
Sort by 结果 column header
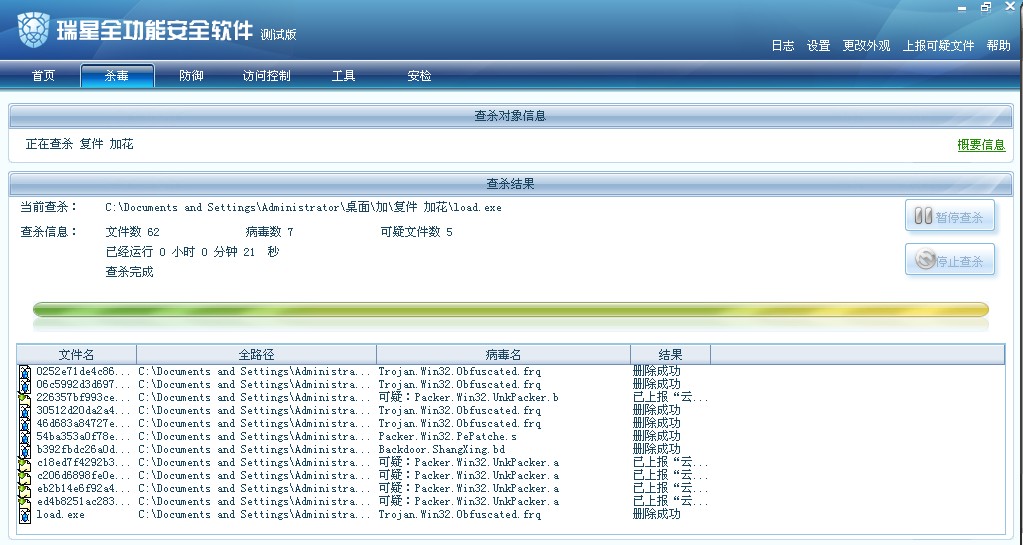click(x=670, y=354)
